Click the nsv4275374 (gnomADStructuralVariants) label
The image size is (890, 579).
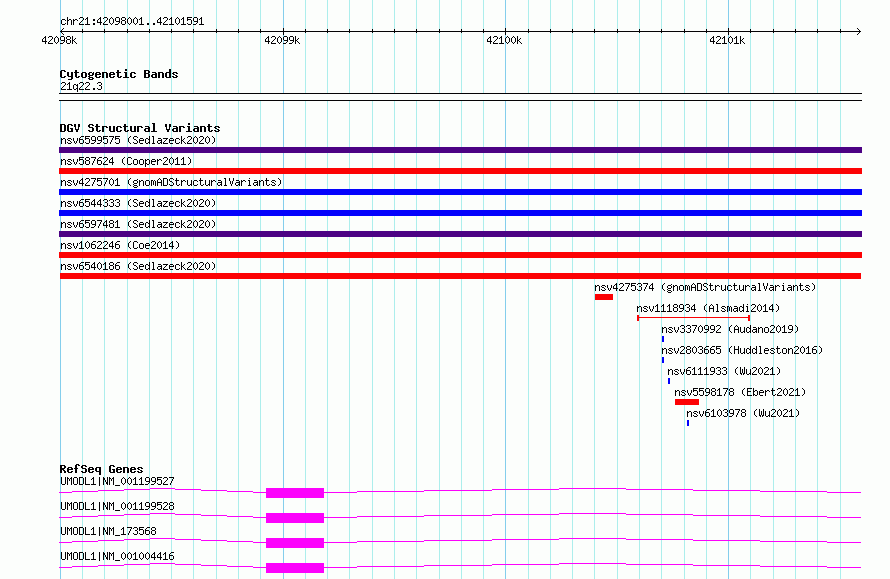pos(705,287)
